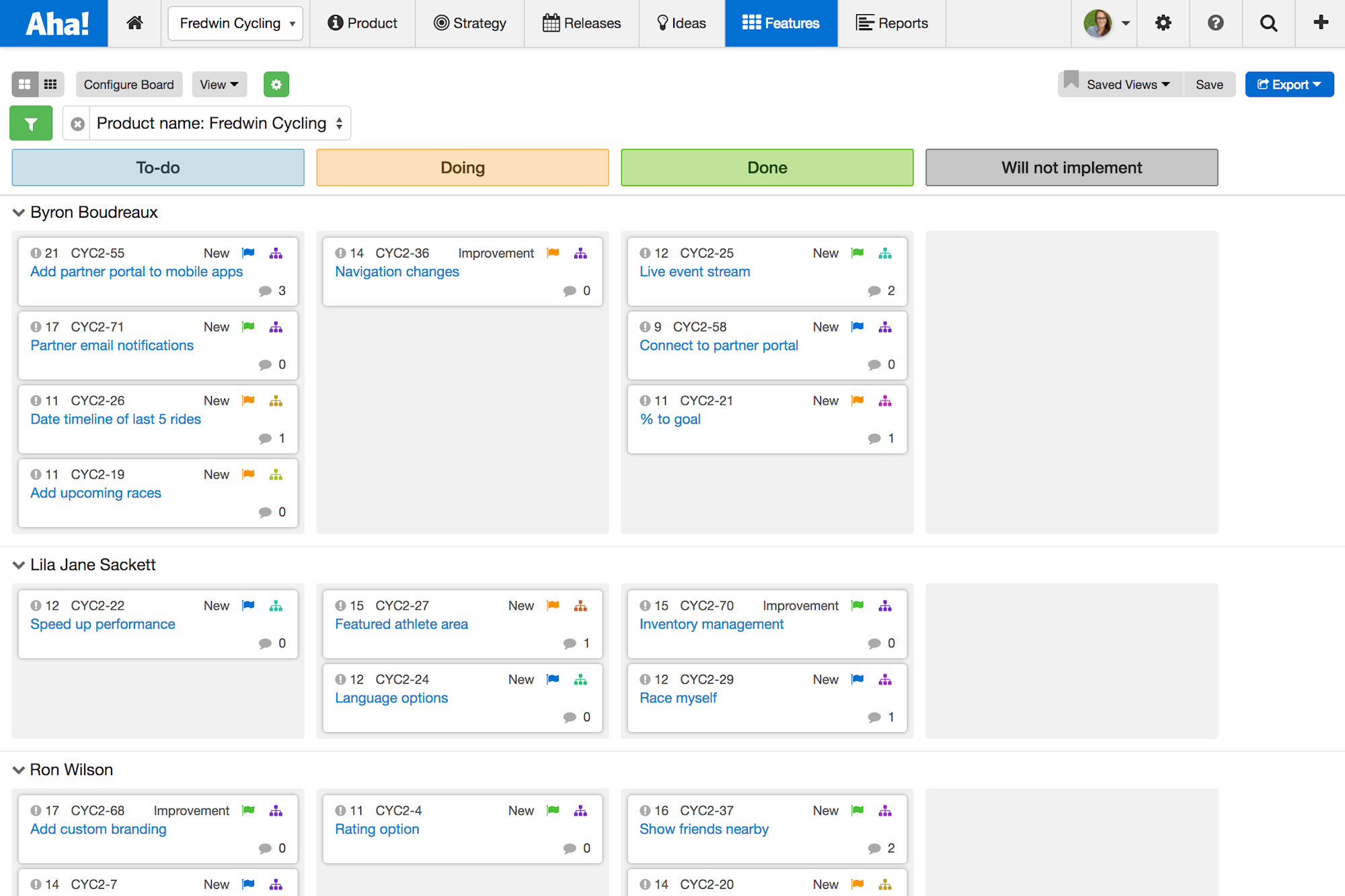Toggle the orange flag on Add upcoming races

(x=247, y=474)
